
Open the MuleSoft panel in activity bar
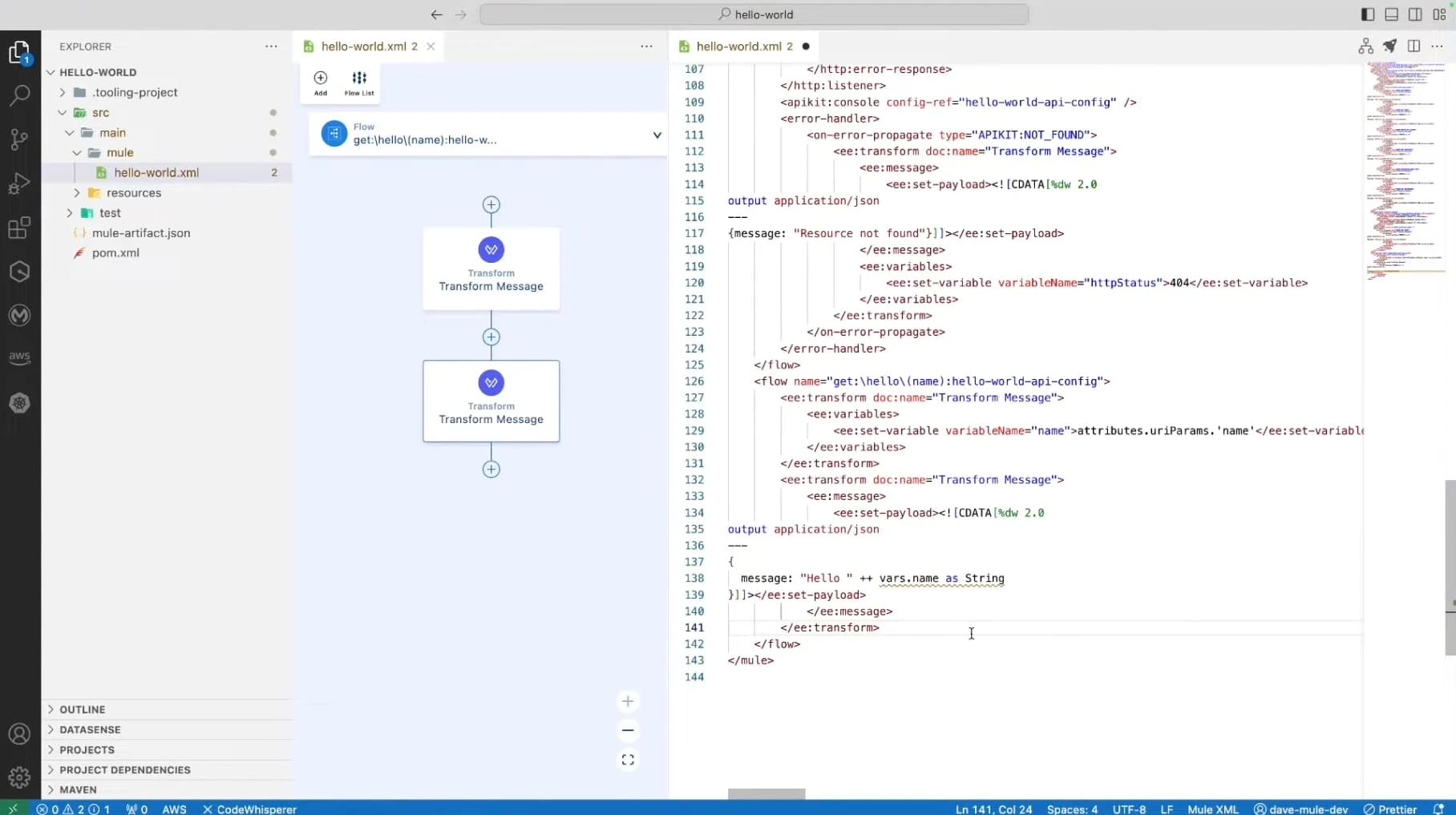(x=19, y=315)
